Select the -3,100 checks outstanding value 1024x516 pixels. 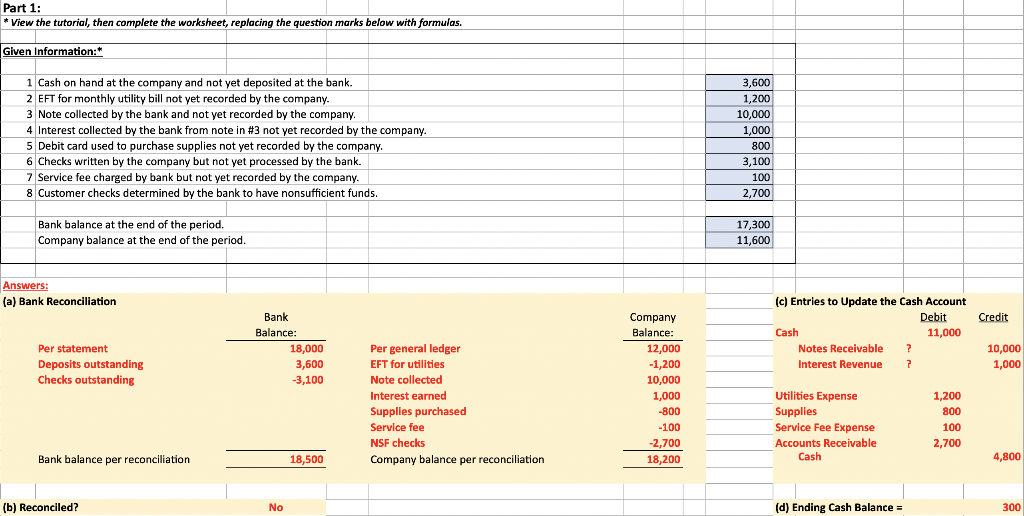coord(308,379)
